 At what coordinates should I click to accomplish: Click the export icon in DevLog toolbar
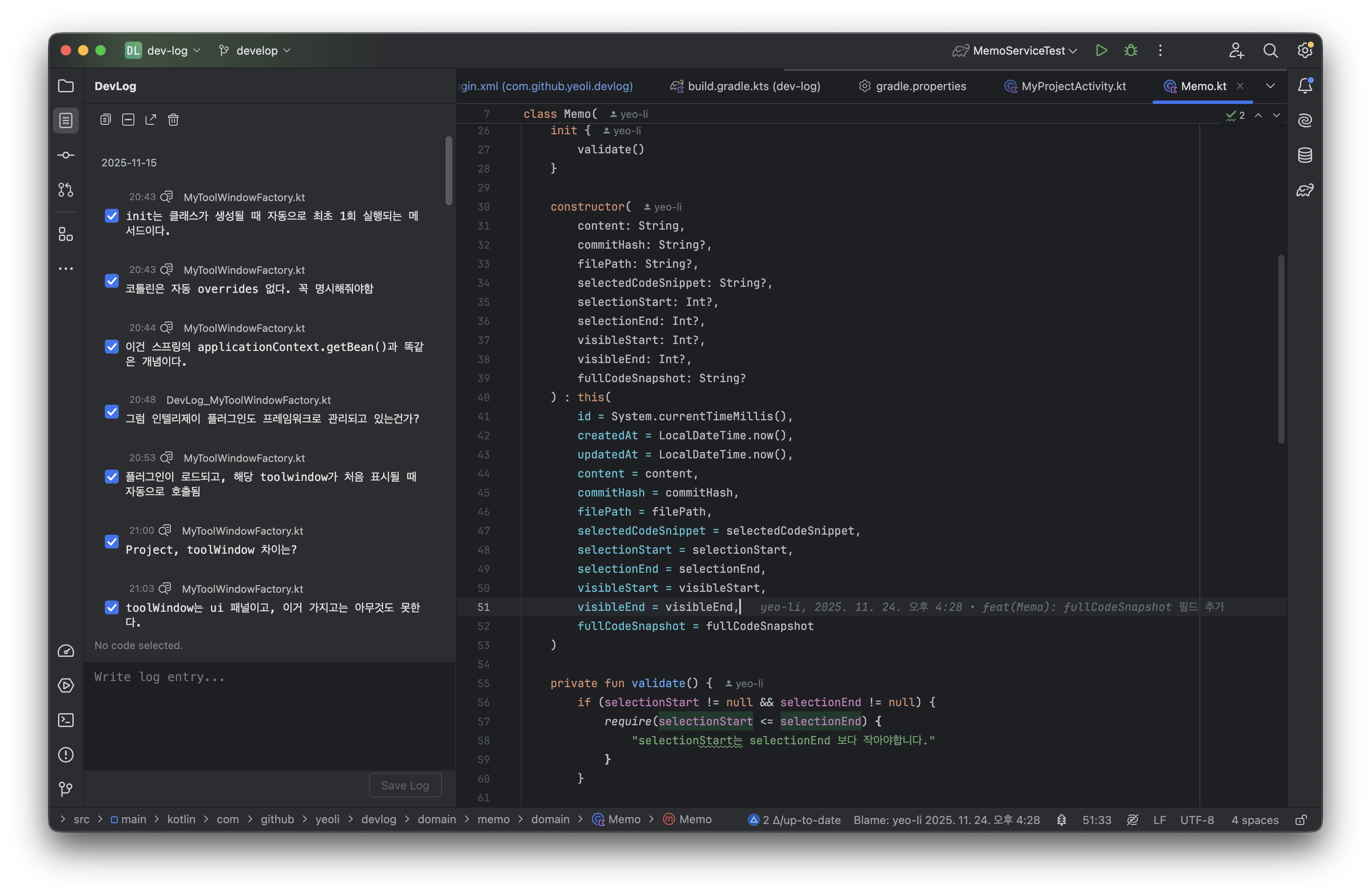click(151, 119)
